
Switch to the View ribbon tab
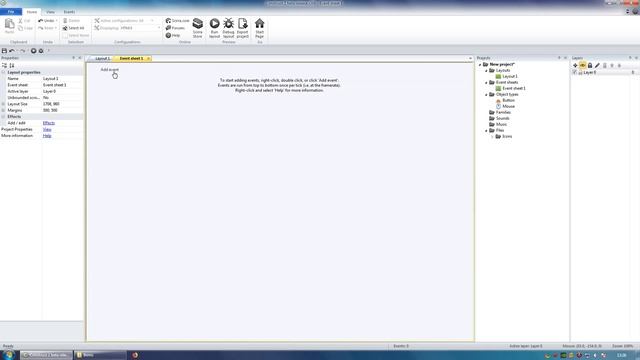coord(50,12)
